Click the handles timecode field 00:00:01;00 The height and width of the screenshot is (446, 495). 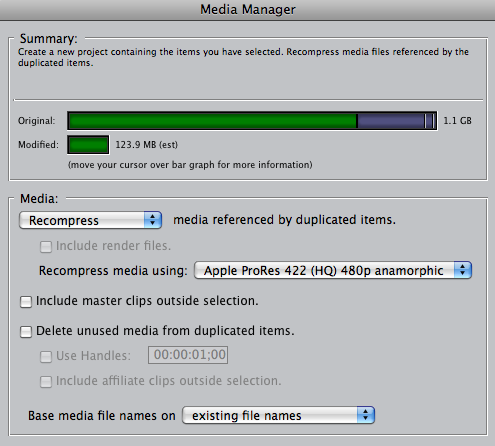(x=188, y=355)
